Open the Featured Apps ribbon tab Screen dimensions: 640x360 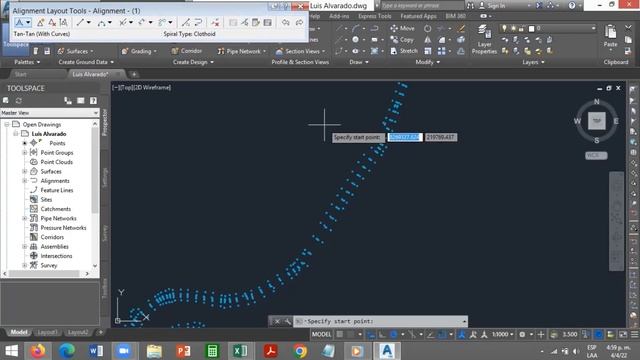(x=418, y=16)
